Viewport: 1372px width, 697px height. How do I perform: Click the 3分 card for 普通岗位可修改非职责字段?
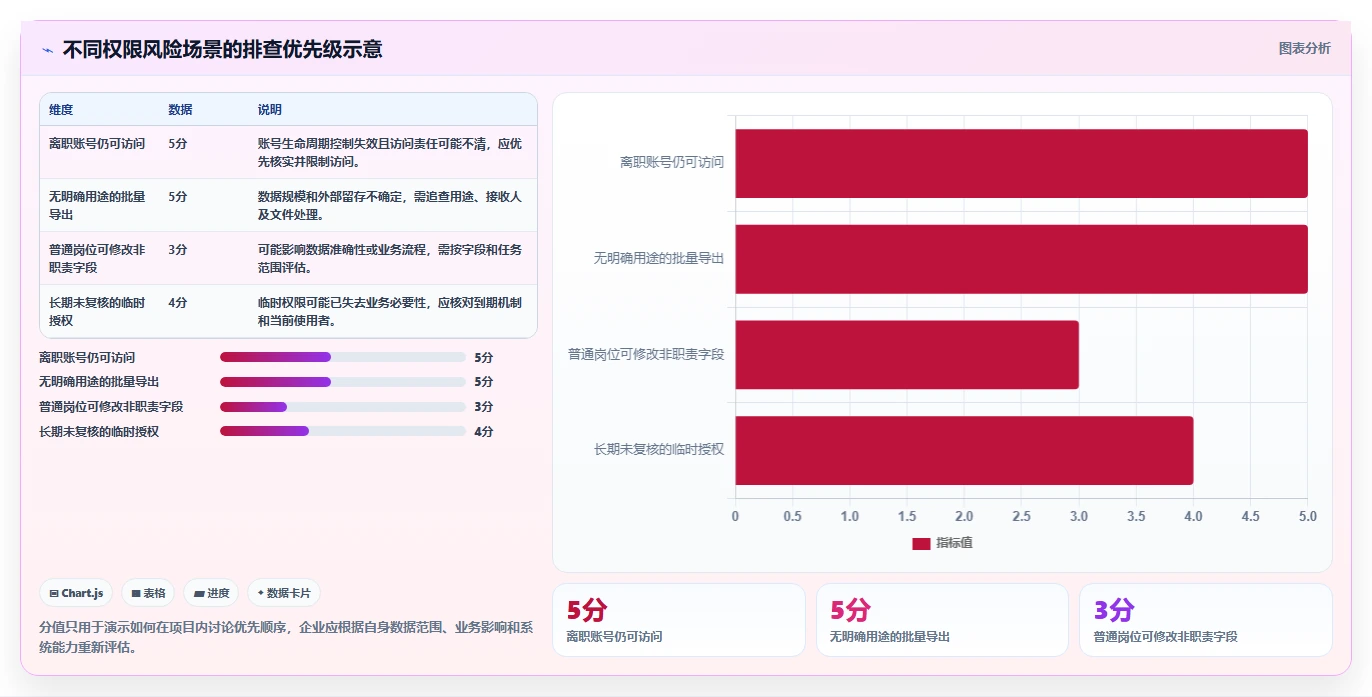(1205, 620)
